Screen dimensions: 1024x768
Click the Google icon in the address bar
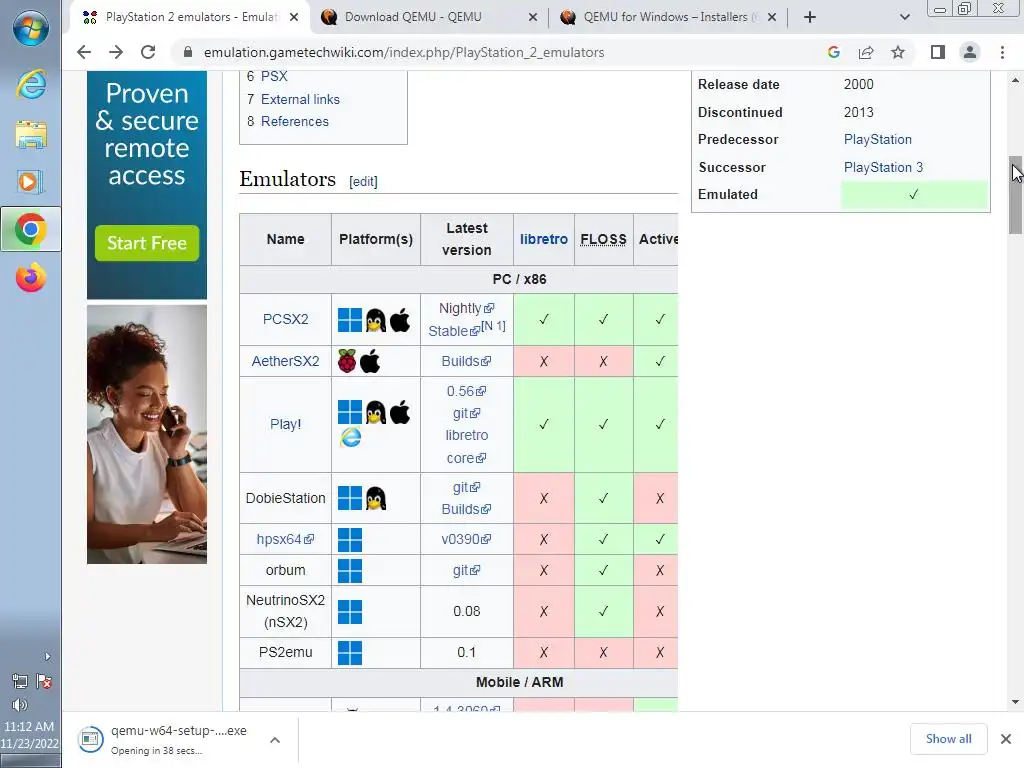pos(833,52)
